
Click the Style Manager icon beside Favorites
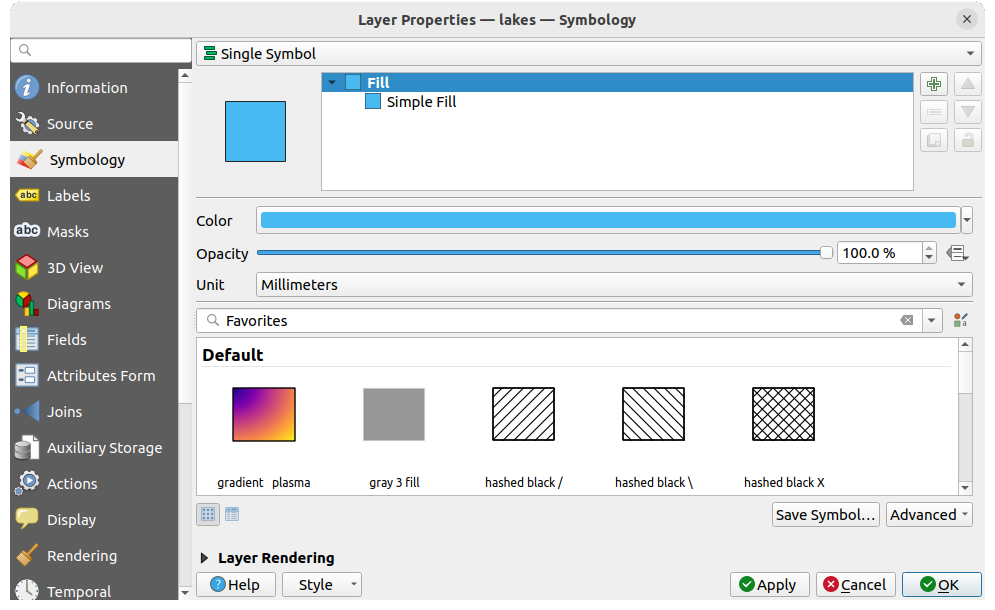pos(960,321)
